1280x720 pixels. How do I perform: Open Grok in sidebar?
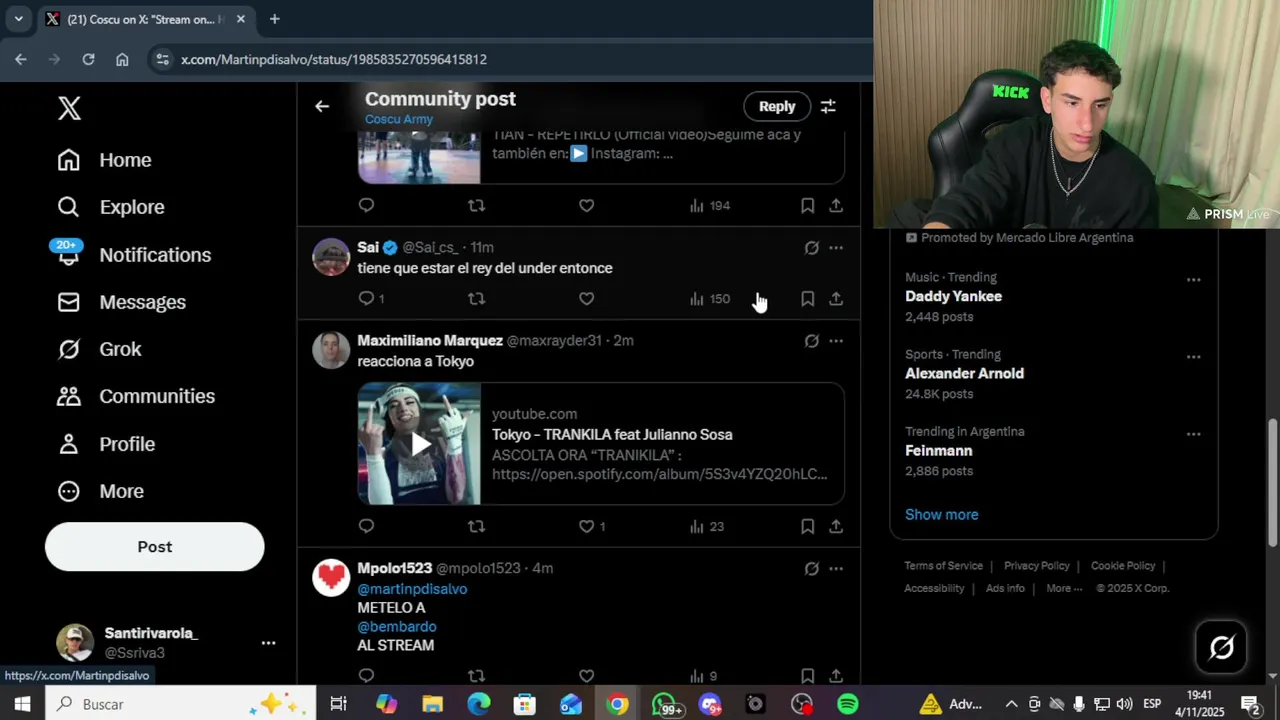(99, 349)
